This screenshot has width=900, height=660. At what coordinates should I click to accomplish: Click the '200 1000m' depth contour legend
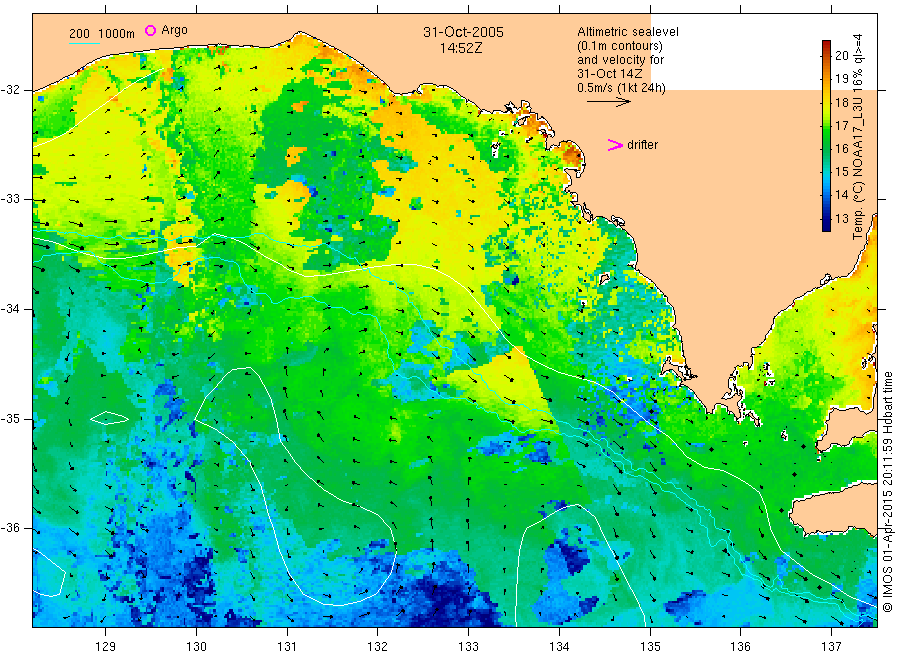point(102,34)
